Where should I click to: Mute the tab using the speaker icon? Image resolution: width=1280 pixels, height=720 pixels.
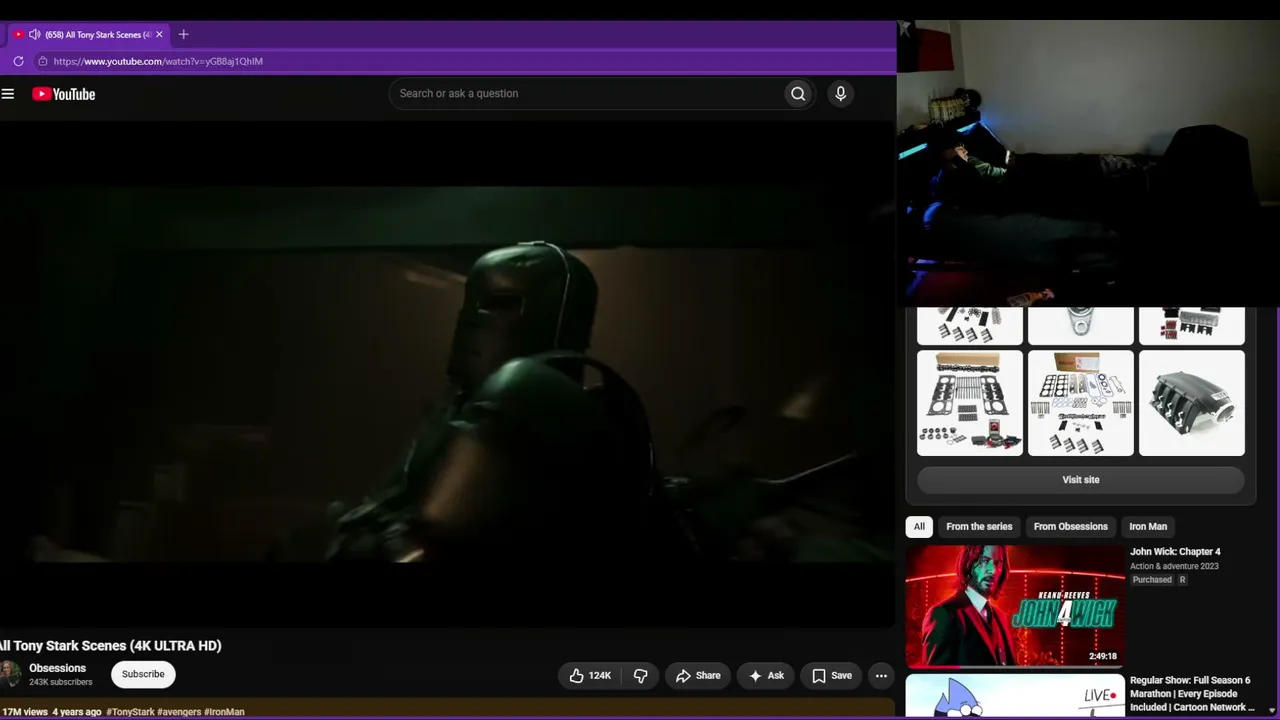pyautogui.click(x=35, y=34)
